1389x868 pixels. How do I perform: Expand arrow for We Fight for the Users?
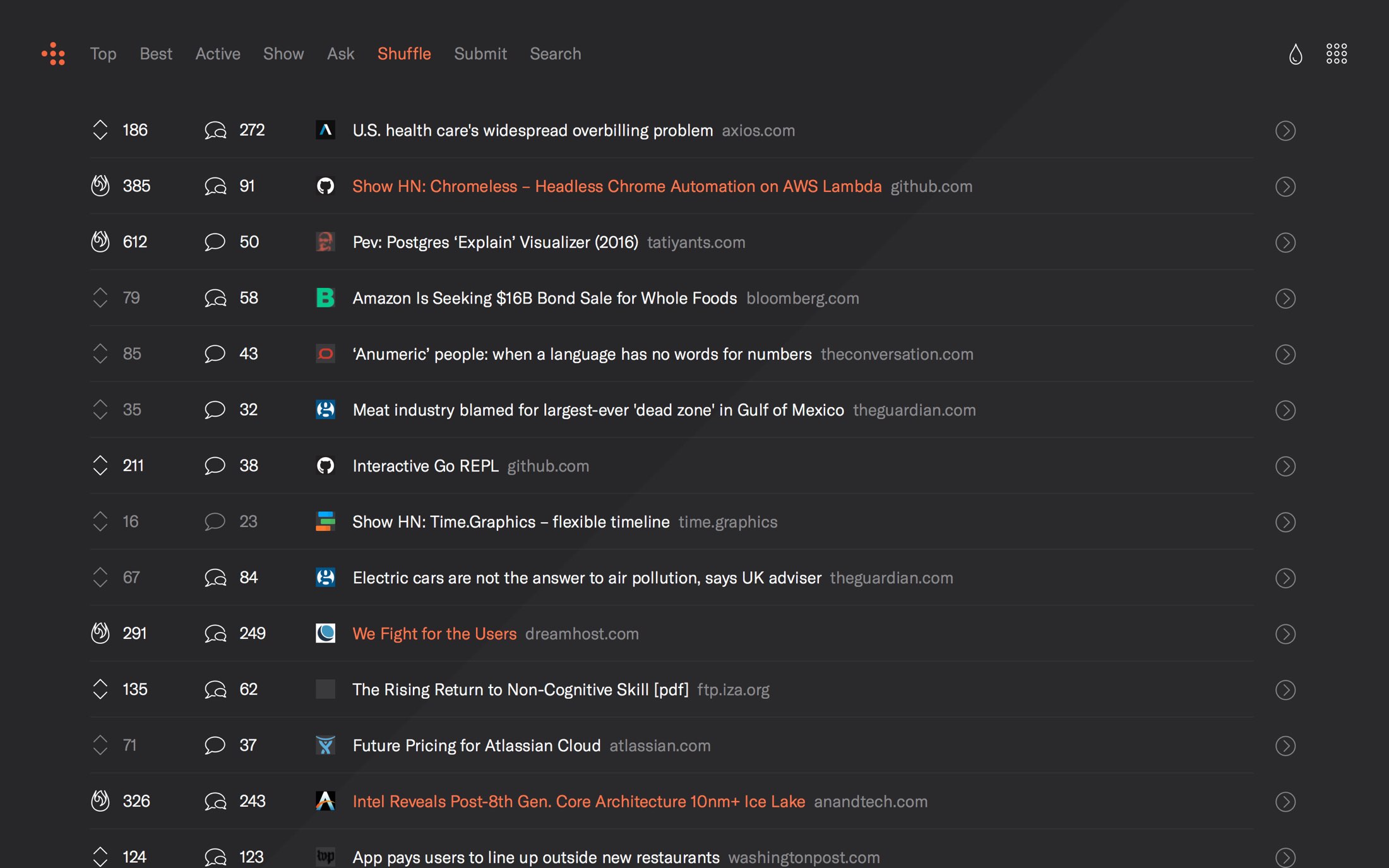click(1285, 634)
